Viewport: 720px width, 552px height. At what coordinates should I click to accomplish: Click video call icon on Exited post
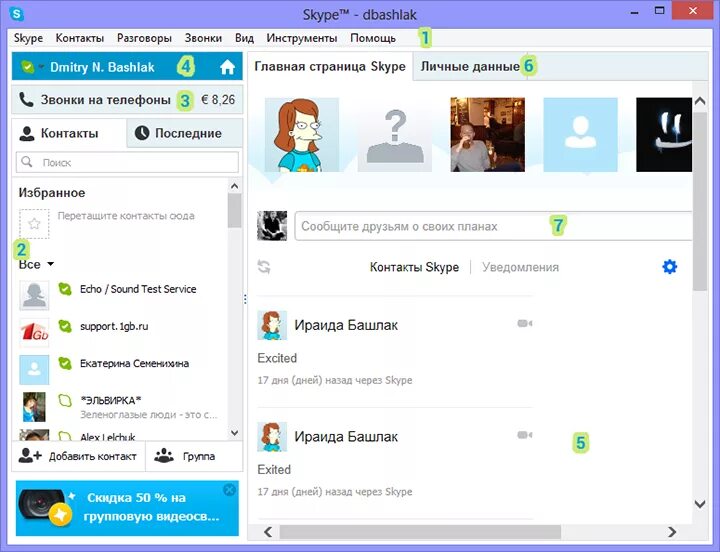tap(525, 435)
